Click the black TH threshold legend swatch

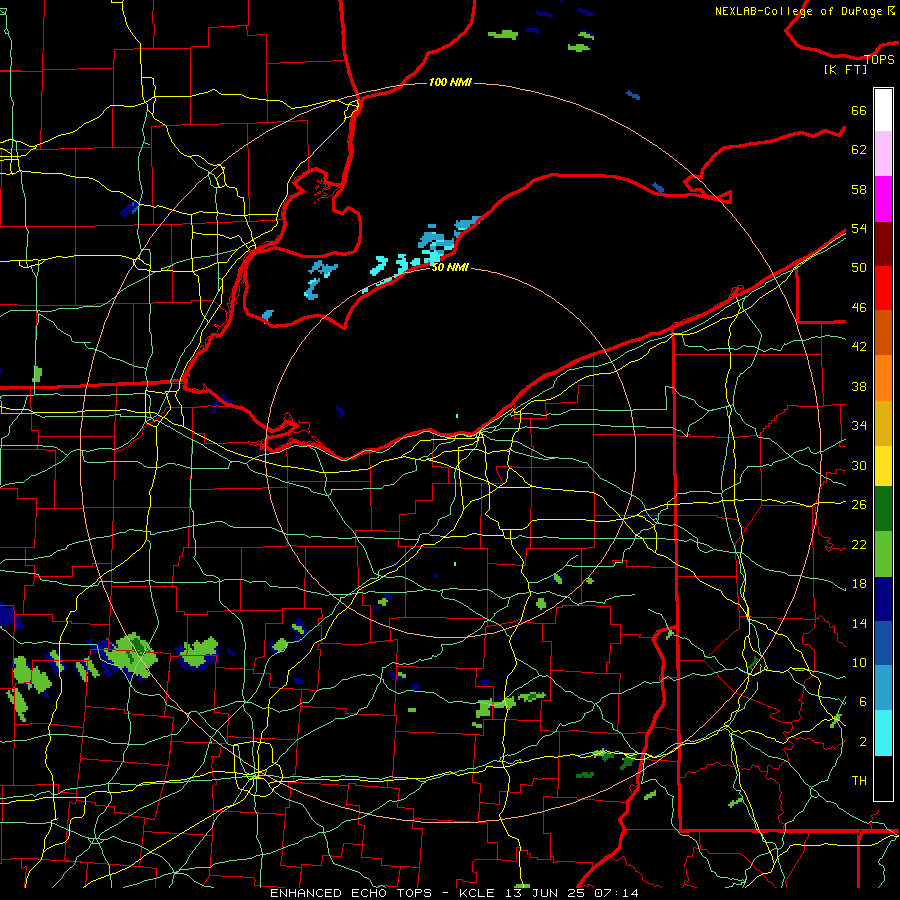click(x=883, y=778)
